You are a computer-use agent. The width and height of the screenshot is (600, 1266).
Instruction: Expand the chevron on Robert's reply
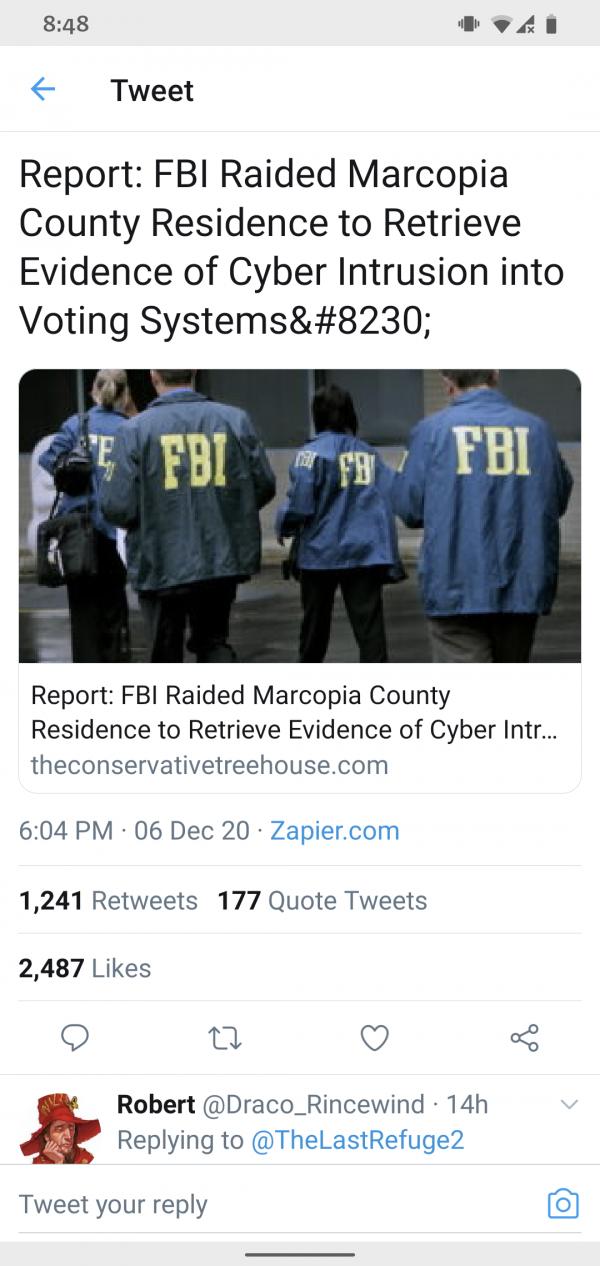pos(569,1105)
